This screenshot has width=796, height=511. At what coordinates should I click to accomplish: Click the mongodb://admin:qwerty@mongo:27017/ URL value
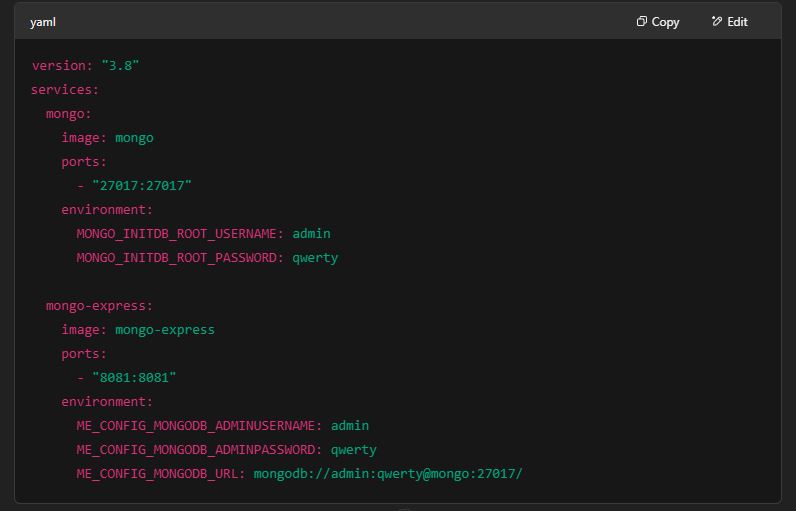point(388,473)
